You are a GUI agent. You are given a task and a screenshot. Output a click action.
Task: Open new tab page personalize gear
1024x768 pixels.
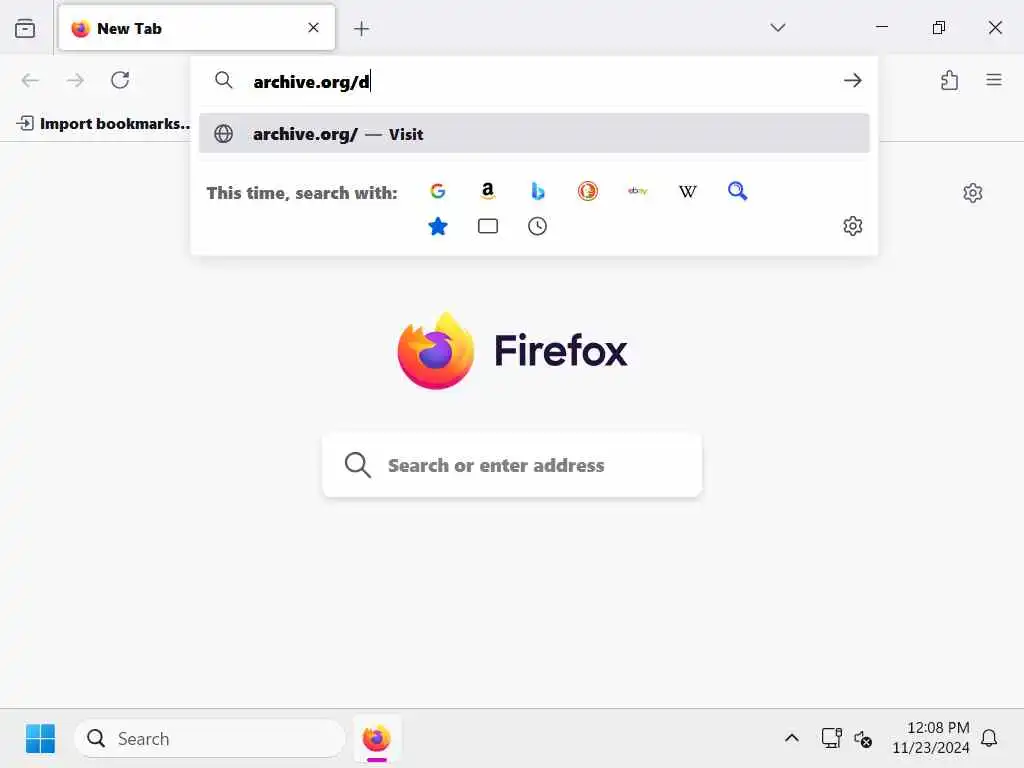[972, 193]
